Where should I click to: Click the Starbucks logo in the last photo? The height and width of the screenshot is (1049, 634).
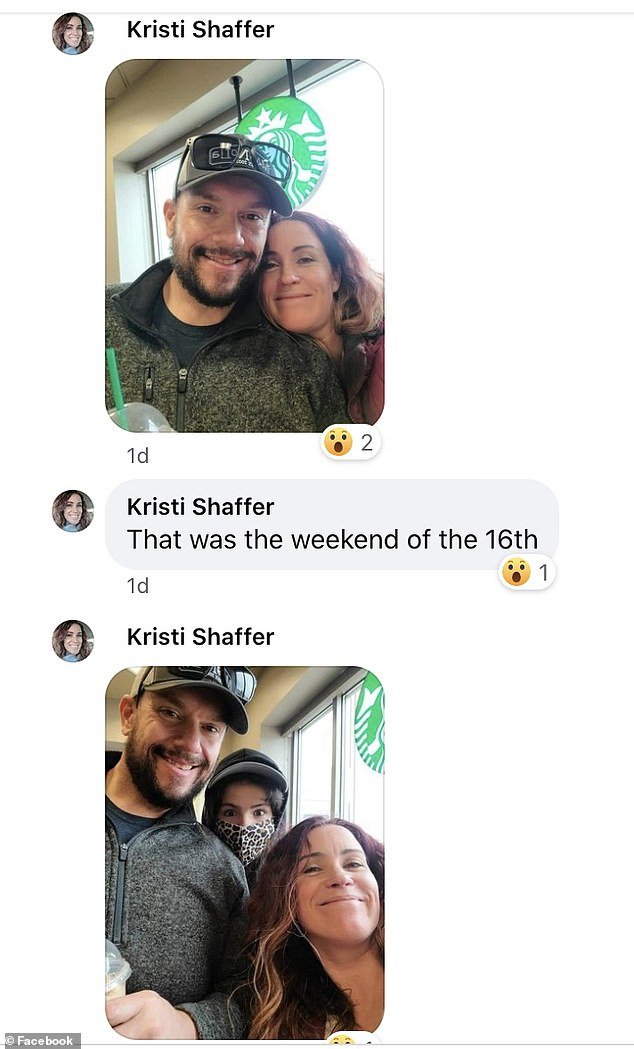point(370,722)
